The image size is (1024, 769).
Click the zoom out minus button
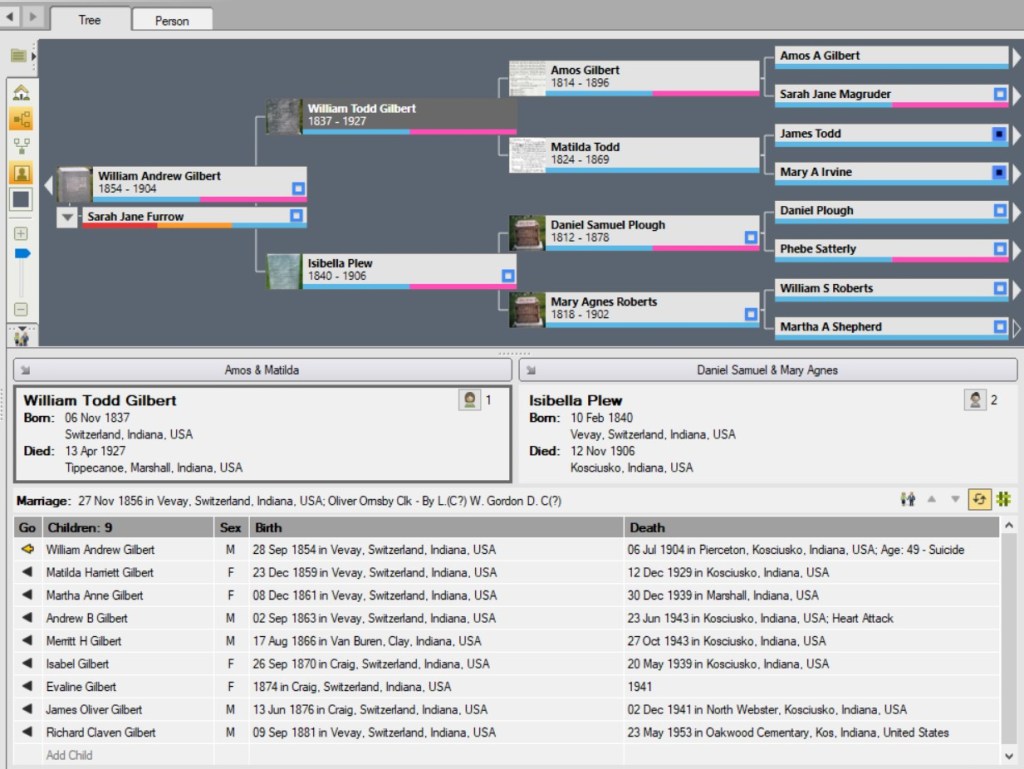click(x=20, y=309)
